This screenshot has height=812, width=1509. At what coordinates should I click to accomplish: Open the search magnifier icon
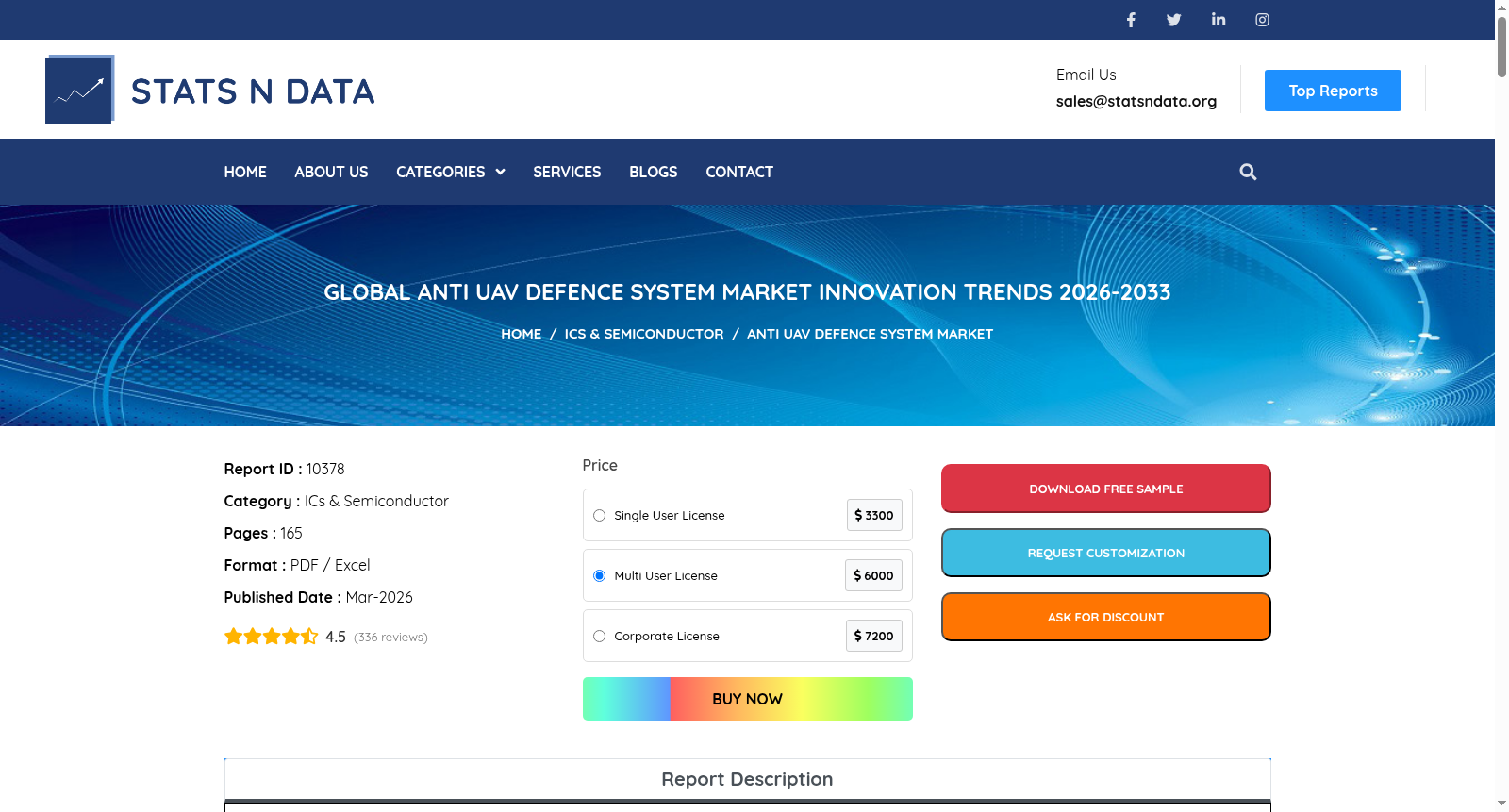[x=1248, y=172]
